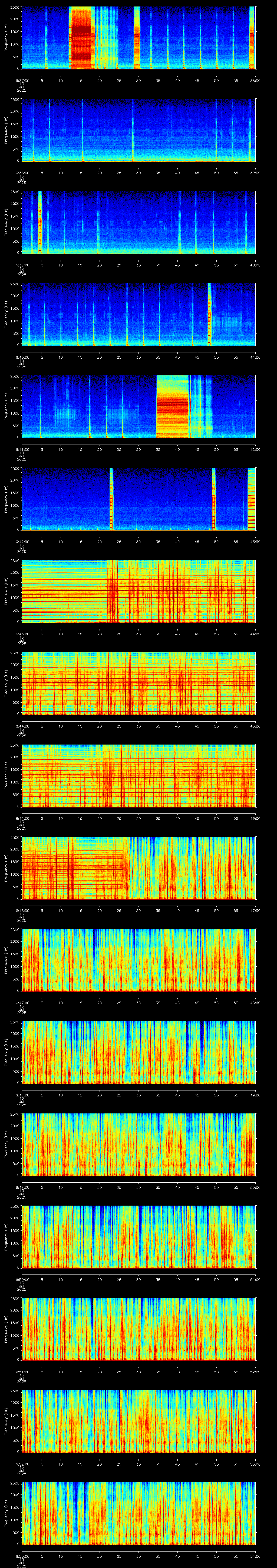This screenshot has width=277, height=1568.
Task: Click the 6:39:00 time axis label
Action: [22, 265]
